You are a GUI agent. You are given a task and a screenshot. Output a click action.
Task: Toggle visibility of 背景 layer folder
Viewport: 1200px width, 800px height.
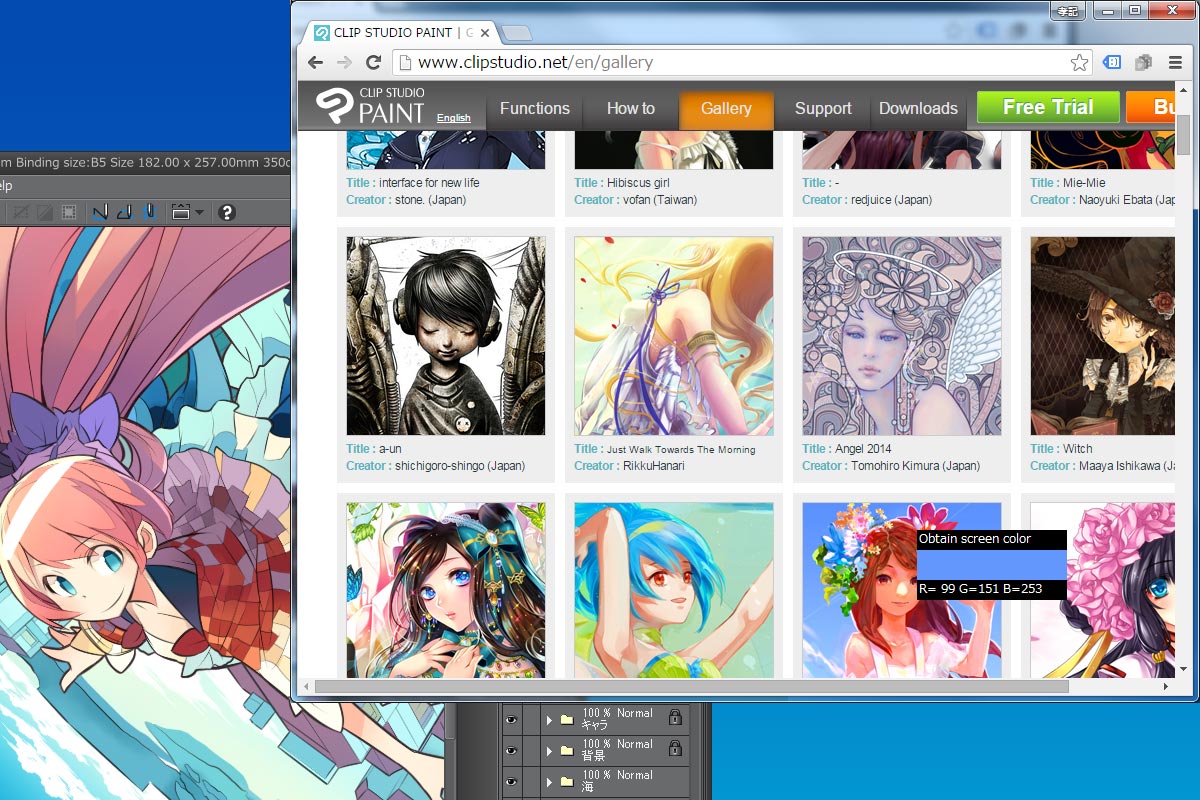(x=511, y=750)
